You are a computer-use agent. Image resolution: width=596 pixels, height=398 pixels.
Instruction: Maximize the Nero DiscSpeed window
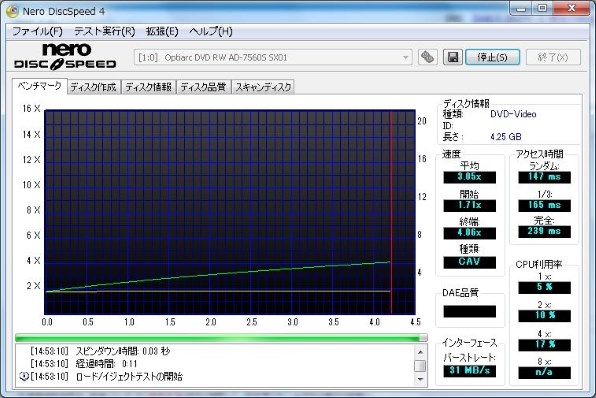pyautogui.click(x=542, y=9)
